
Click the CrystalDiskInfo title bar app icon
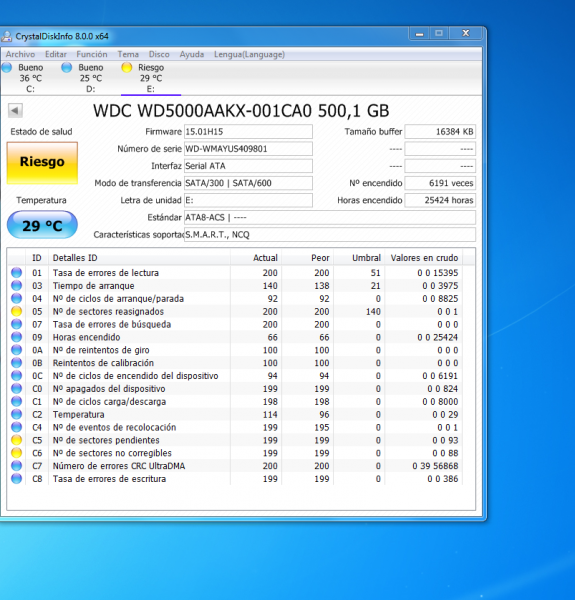[7, 36]
